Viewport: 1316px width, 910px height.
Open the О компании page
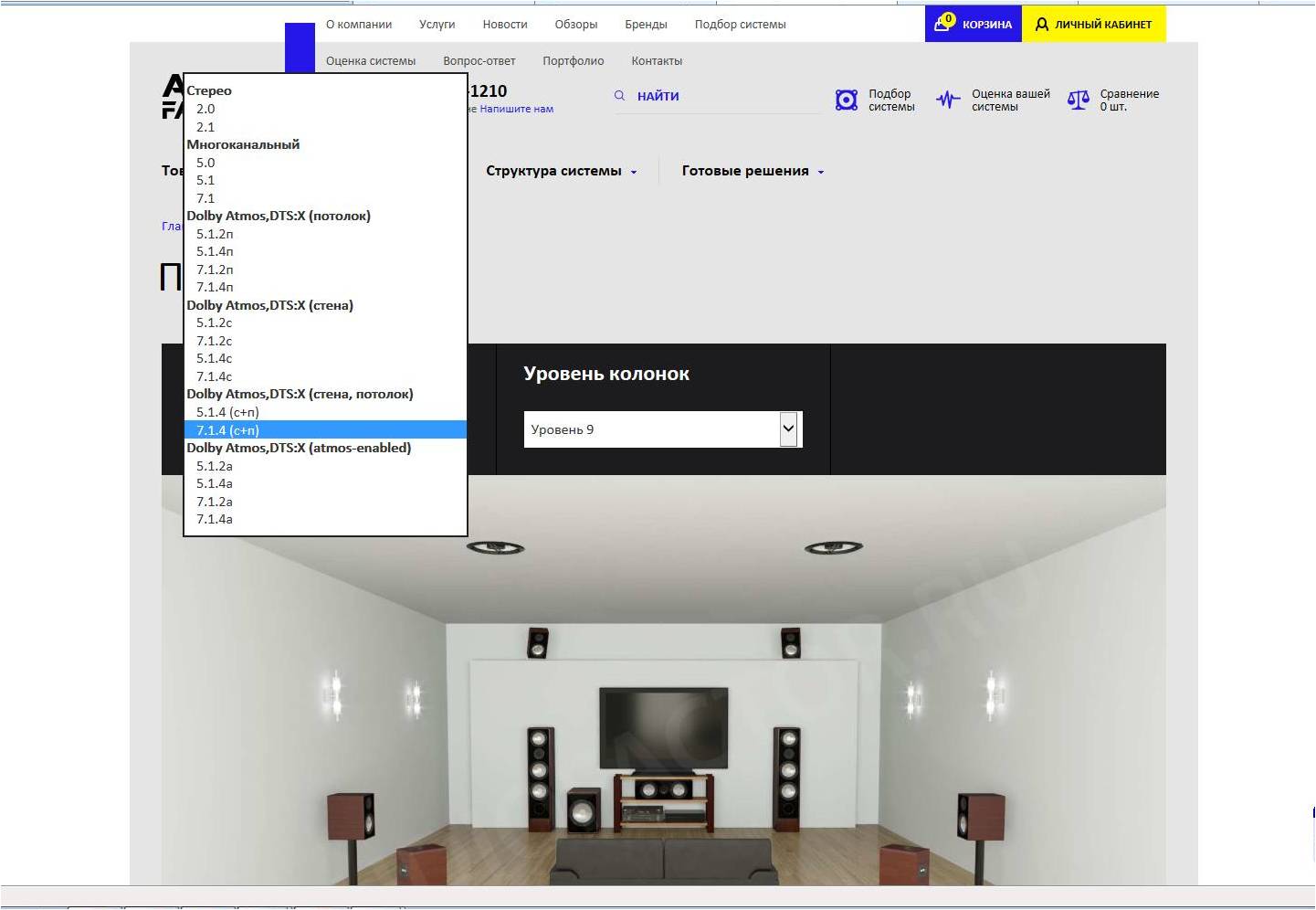point(359,25)
